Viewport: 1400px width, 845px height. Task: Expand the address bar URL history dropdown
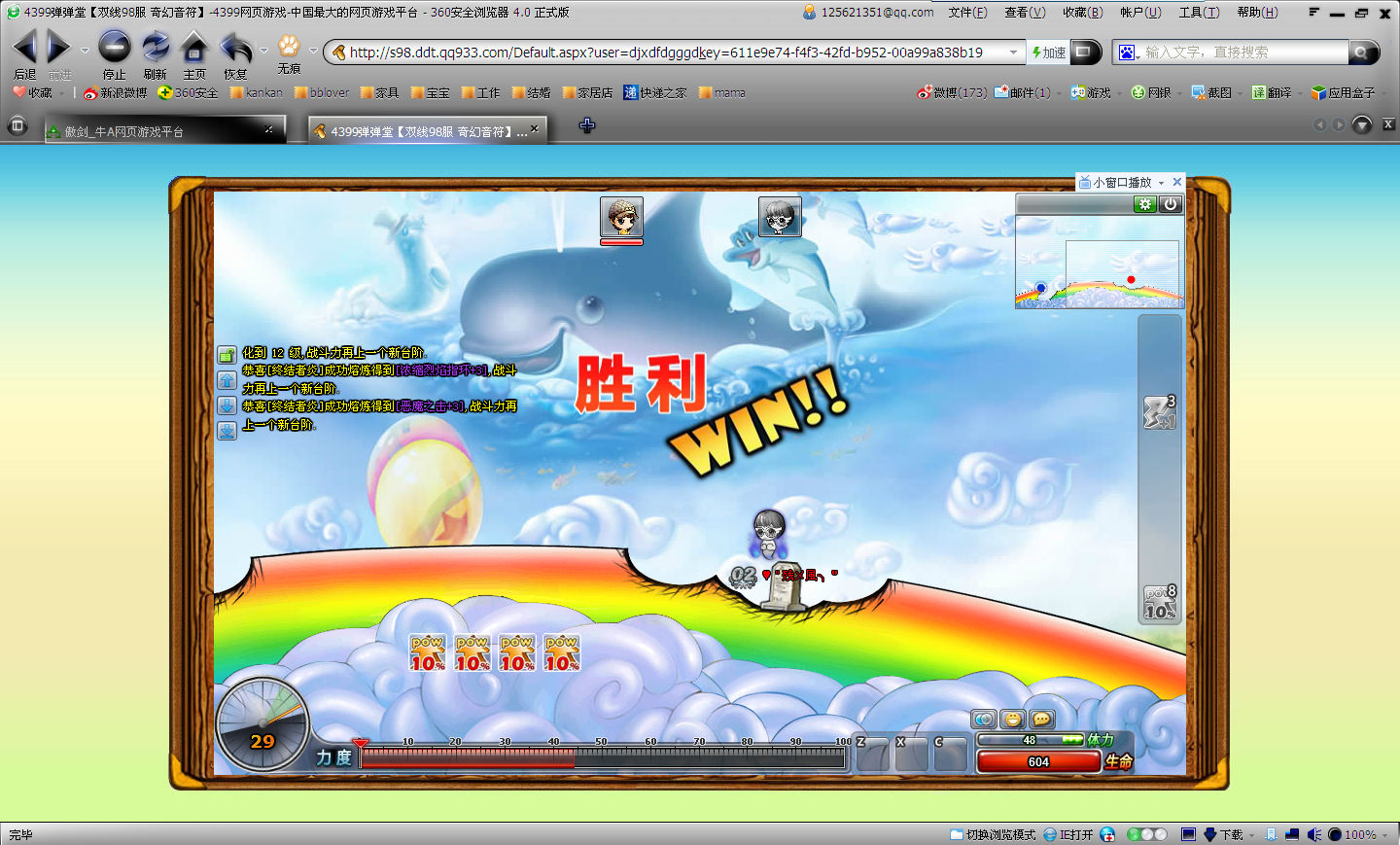point(1014,53)
